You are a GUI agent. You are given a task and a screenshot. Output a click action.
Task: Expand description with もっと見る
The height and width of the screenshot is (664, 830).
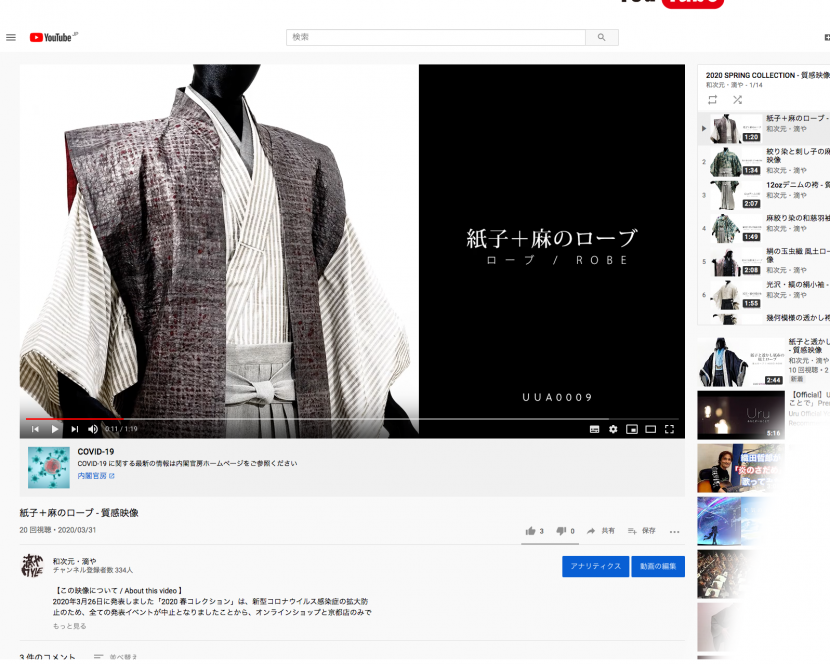(69, 626)
